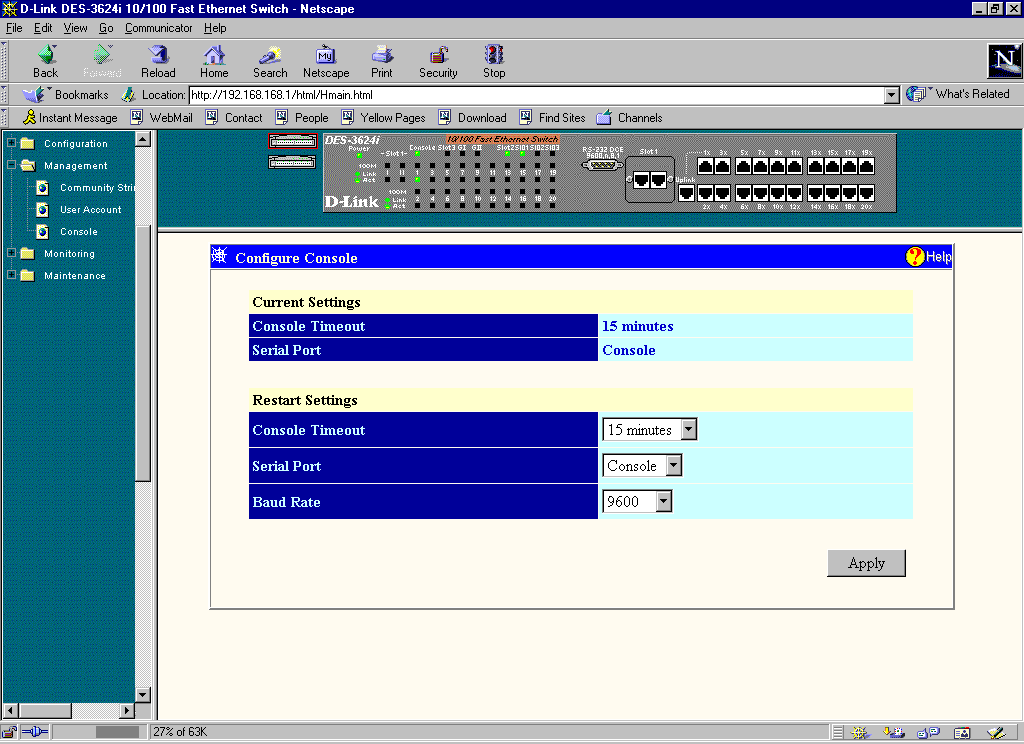This screenshot has height=744, width=1024.
Task: Expand the Monitoring tree folder
Action: pos(12,254)
